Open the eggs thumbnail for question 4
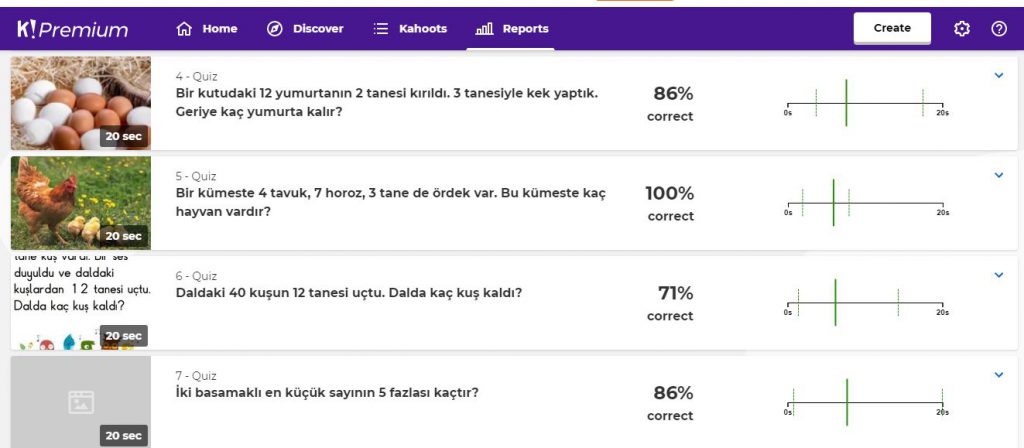 coord(81,103)
